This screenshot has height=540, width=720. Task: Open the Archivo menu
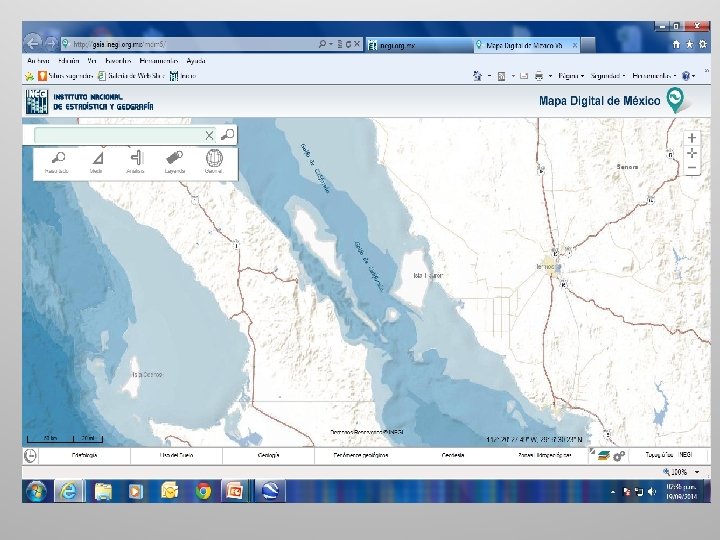[x=39, y=61]
